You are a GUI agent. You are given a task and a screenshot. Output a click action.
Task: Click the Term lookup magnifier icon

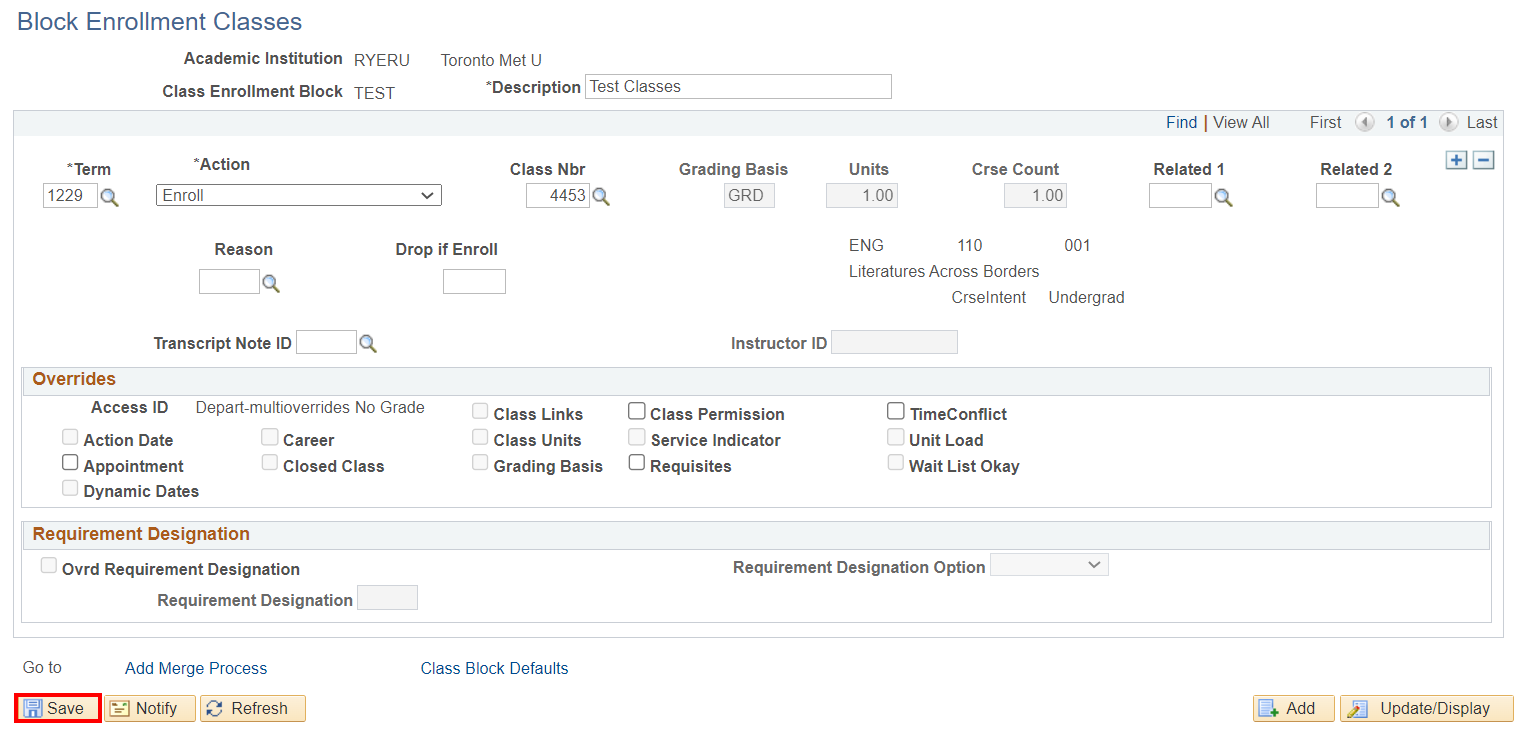point(110,197)
